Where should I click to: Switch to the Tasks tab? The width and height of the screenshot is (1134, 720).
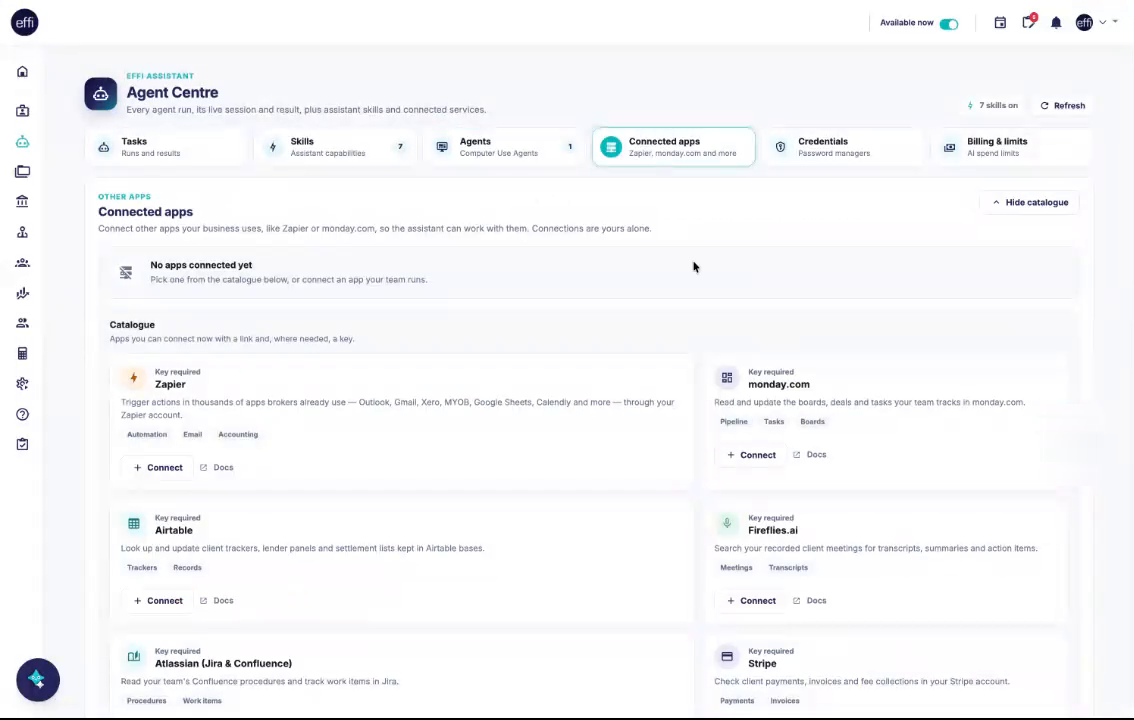click(x=166, y=147)
